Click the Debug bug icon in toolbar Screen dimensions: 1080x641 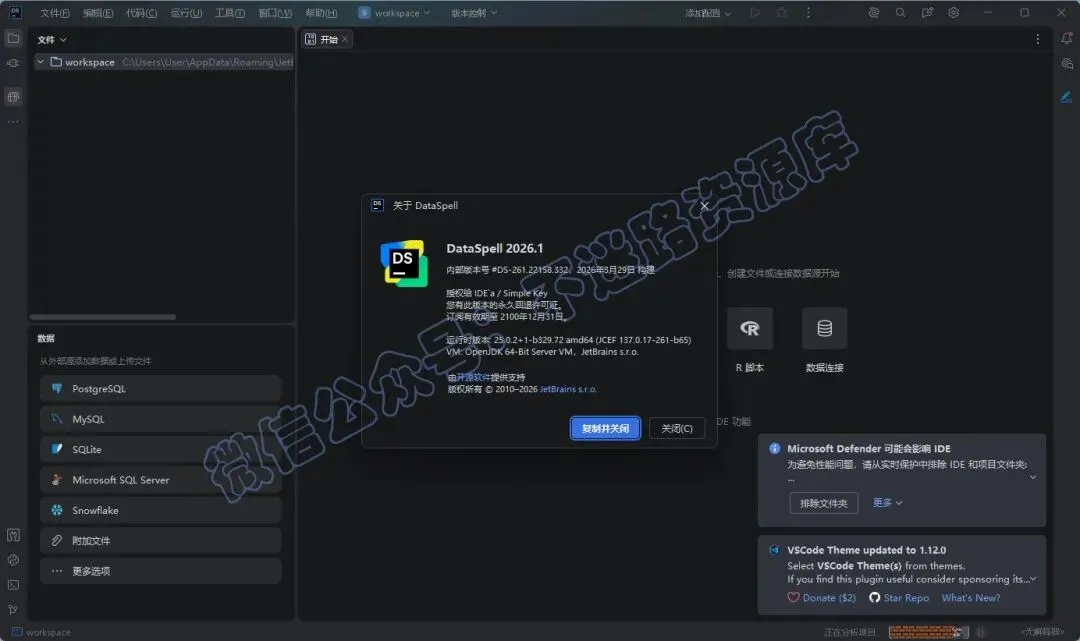(782, 12)
